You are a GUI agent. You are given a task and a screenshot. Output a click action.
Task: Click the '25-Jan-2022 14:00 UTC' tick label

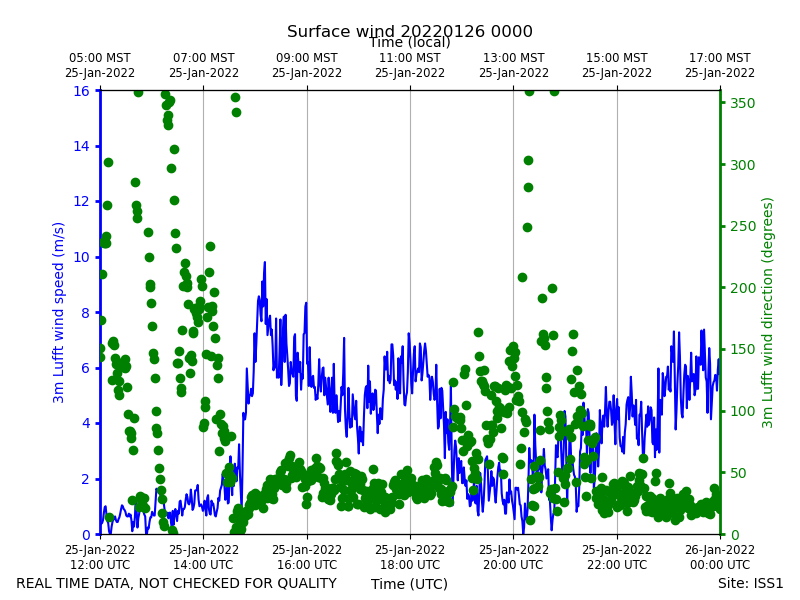[x=204, y=557]
